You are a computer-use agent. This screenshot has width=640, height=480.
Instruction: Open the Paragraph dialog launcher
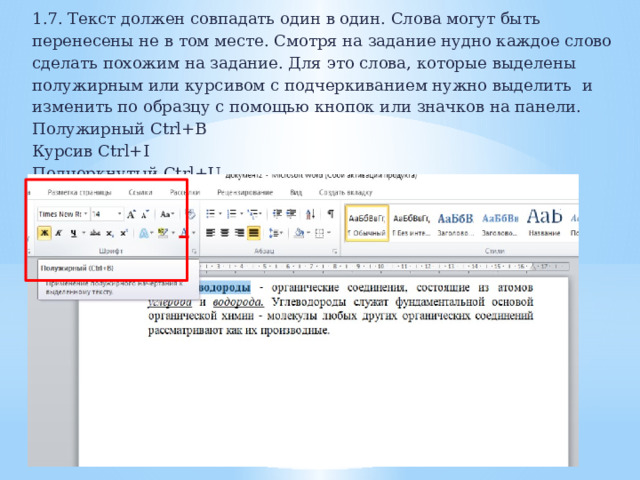(335, 251)
